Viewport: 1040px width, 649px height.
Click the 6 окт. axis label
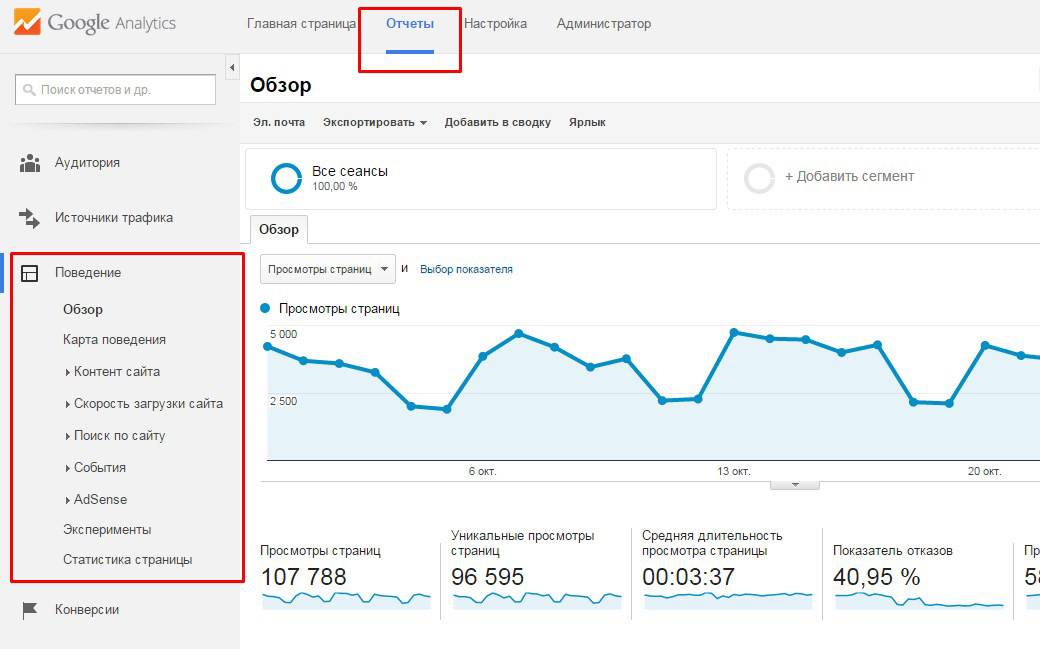(482, 471)
